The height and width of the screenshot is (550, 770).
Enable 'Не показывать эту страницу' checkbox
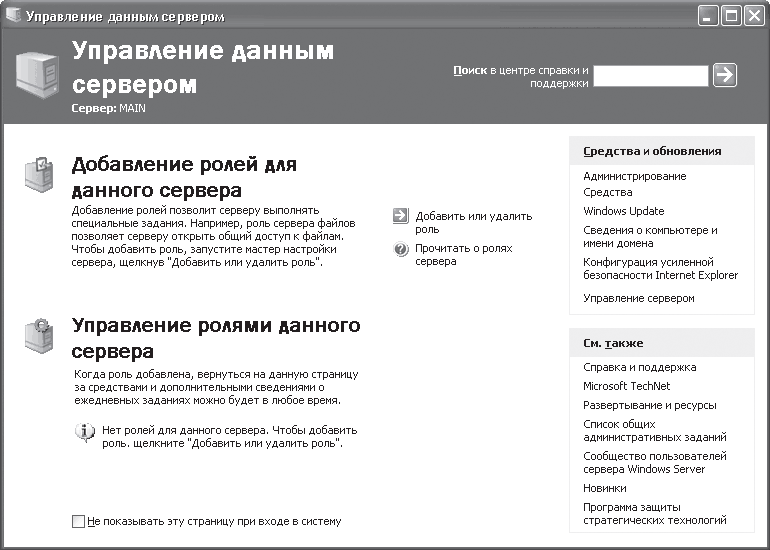[x=78, y=522]
